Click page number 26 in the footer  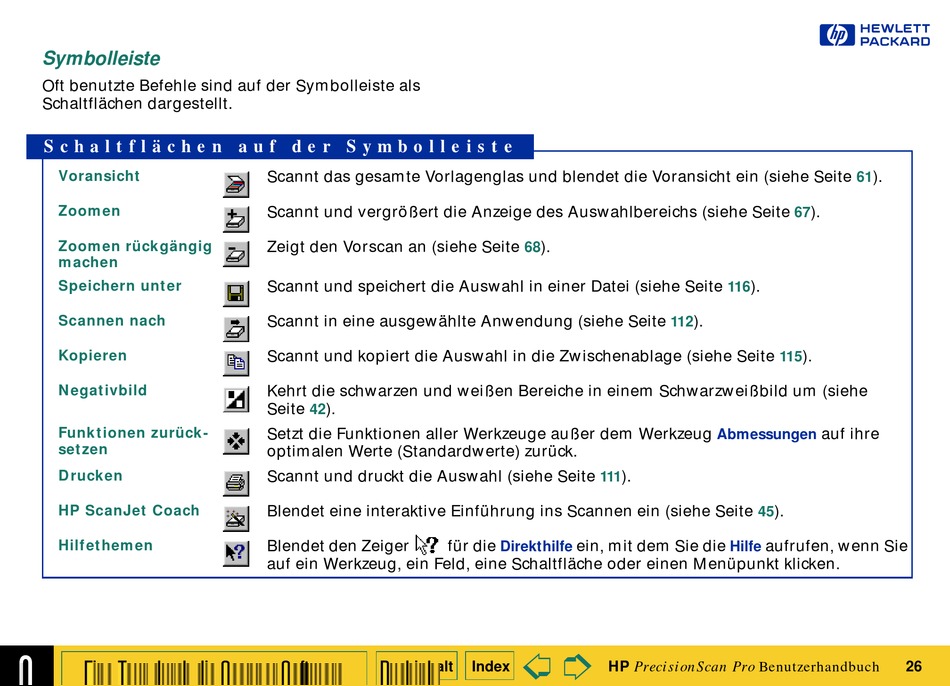(914, 667)
